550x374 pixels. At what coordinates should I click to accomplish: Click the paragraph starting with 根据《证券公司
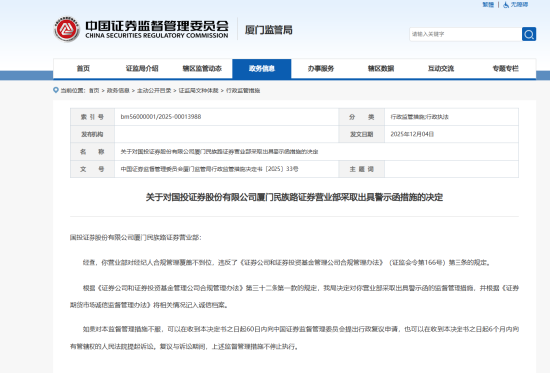pyautogui.click(x=294, y=296)
